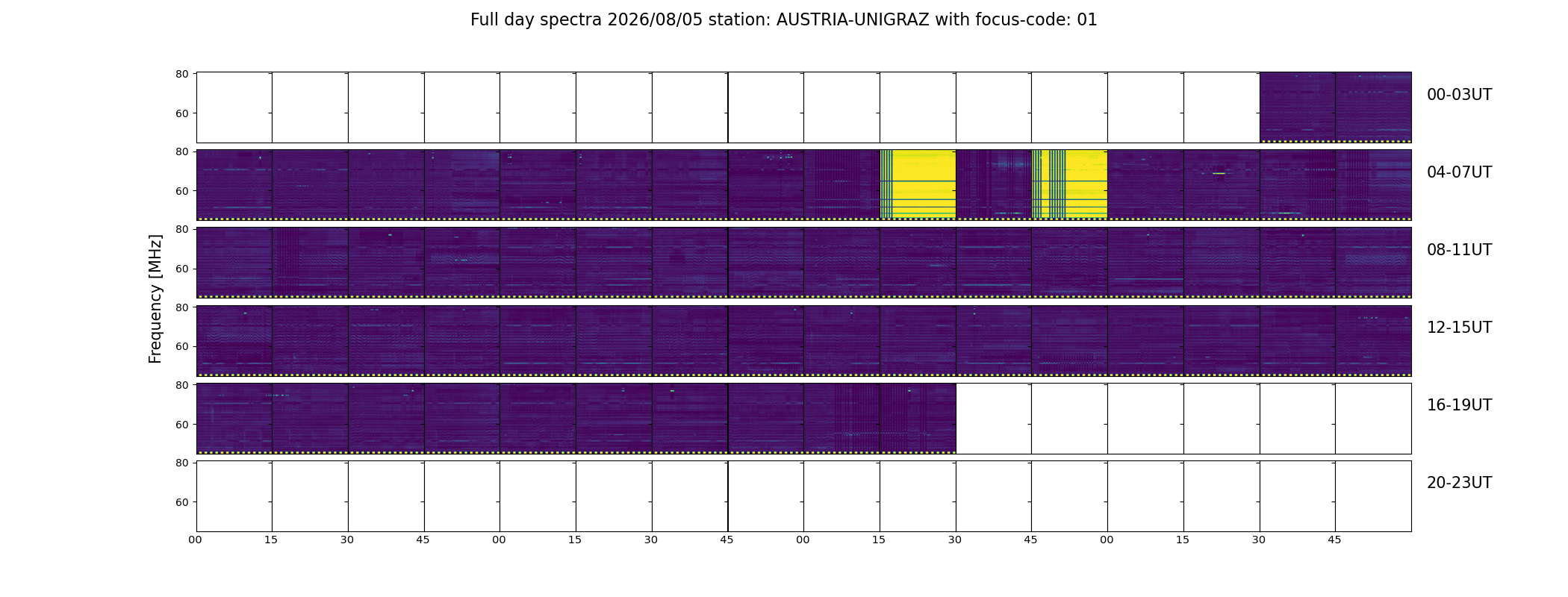Click the first panel of the 08-11UT row

click(234, 263)
